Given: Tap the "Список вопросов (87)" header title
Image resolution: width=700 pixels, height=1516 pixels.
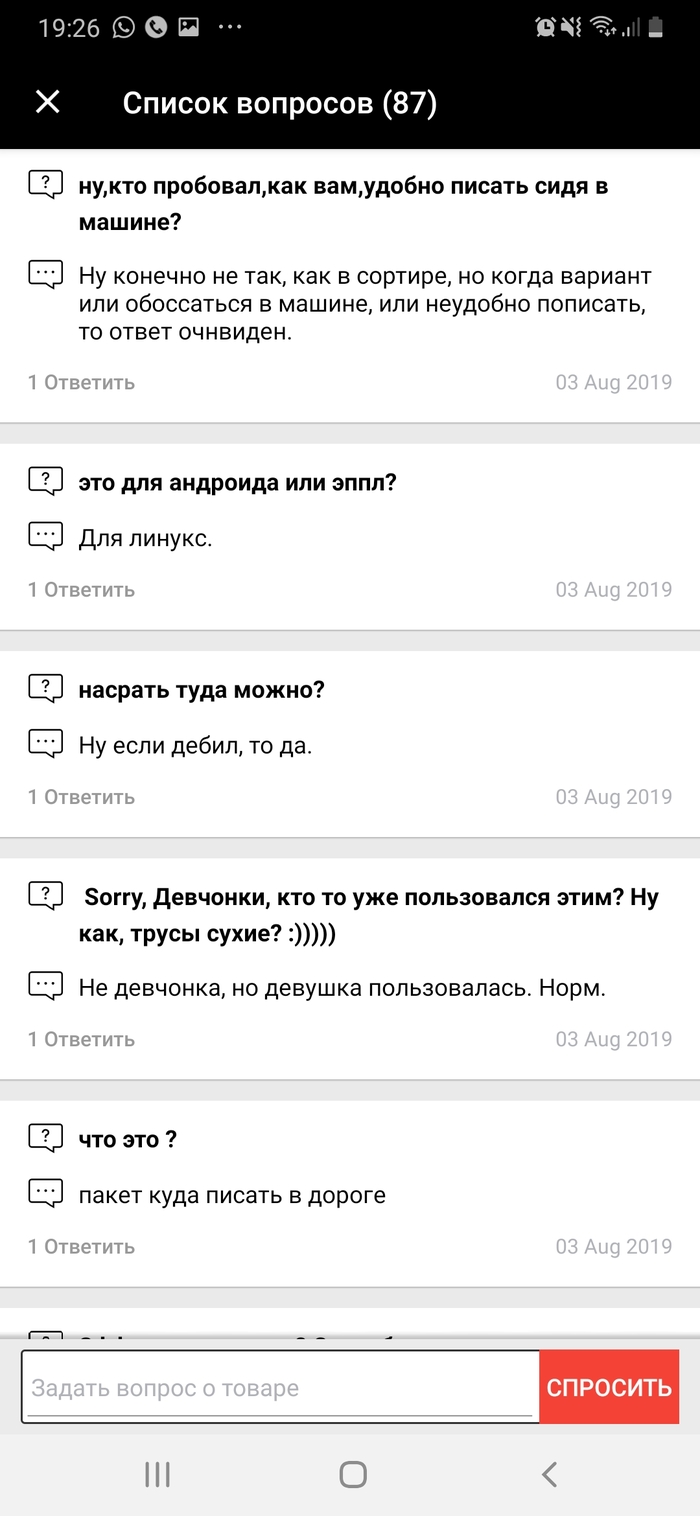Looking at the screenshot, I should [x=280, y=103].
